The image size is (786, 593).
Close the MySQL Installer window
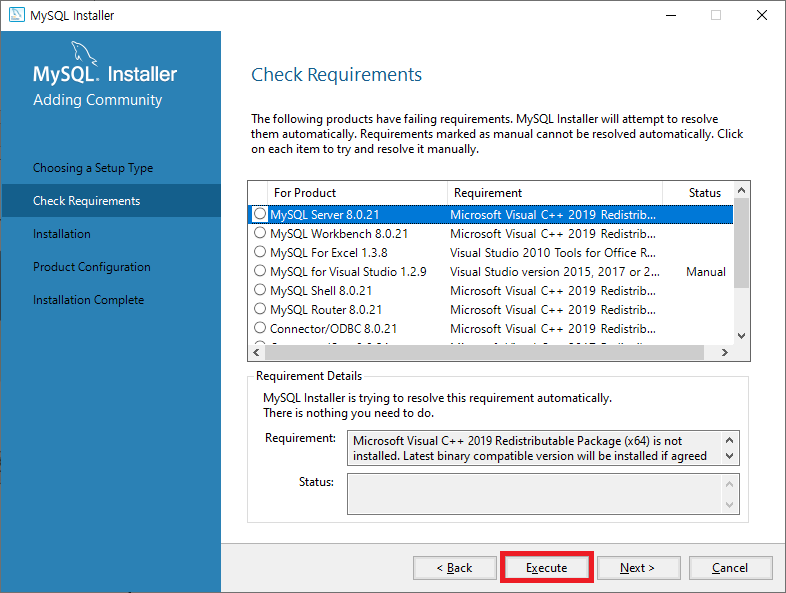(762, 15)
